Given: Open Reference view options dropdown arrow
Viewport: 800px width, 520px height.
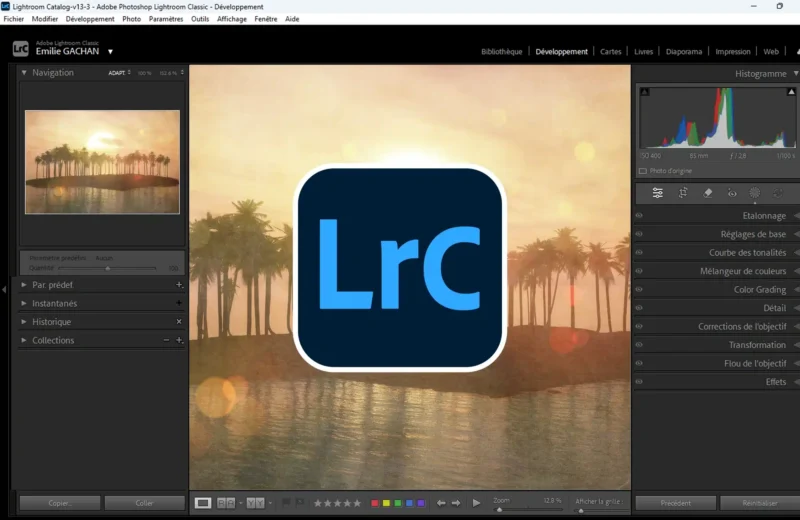Looking at the screenshot, I should 270,503.
